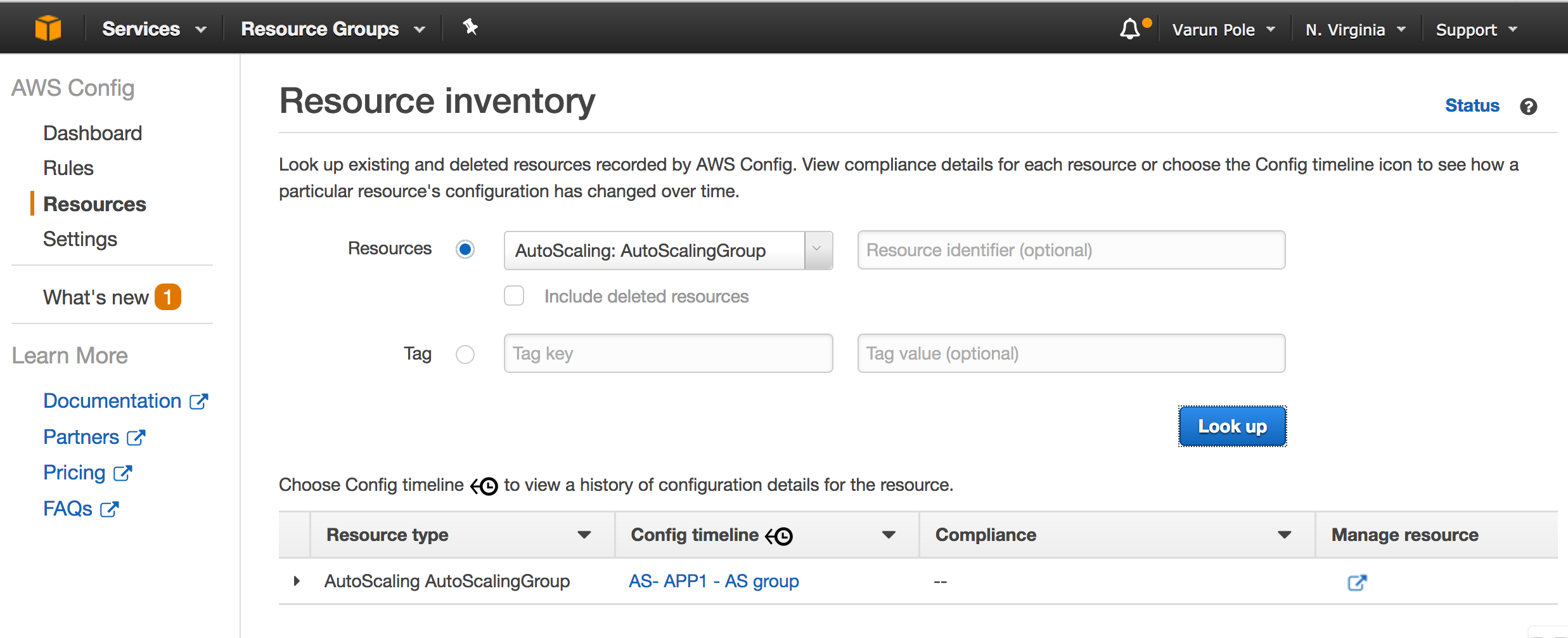This screenshot has height=638, width=1568.
Task: Select the Resources radio button
Action: pyautogui.click(x=465, y=249)
